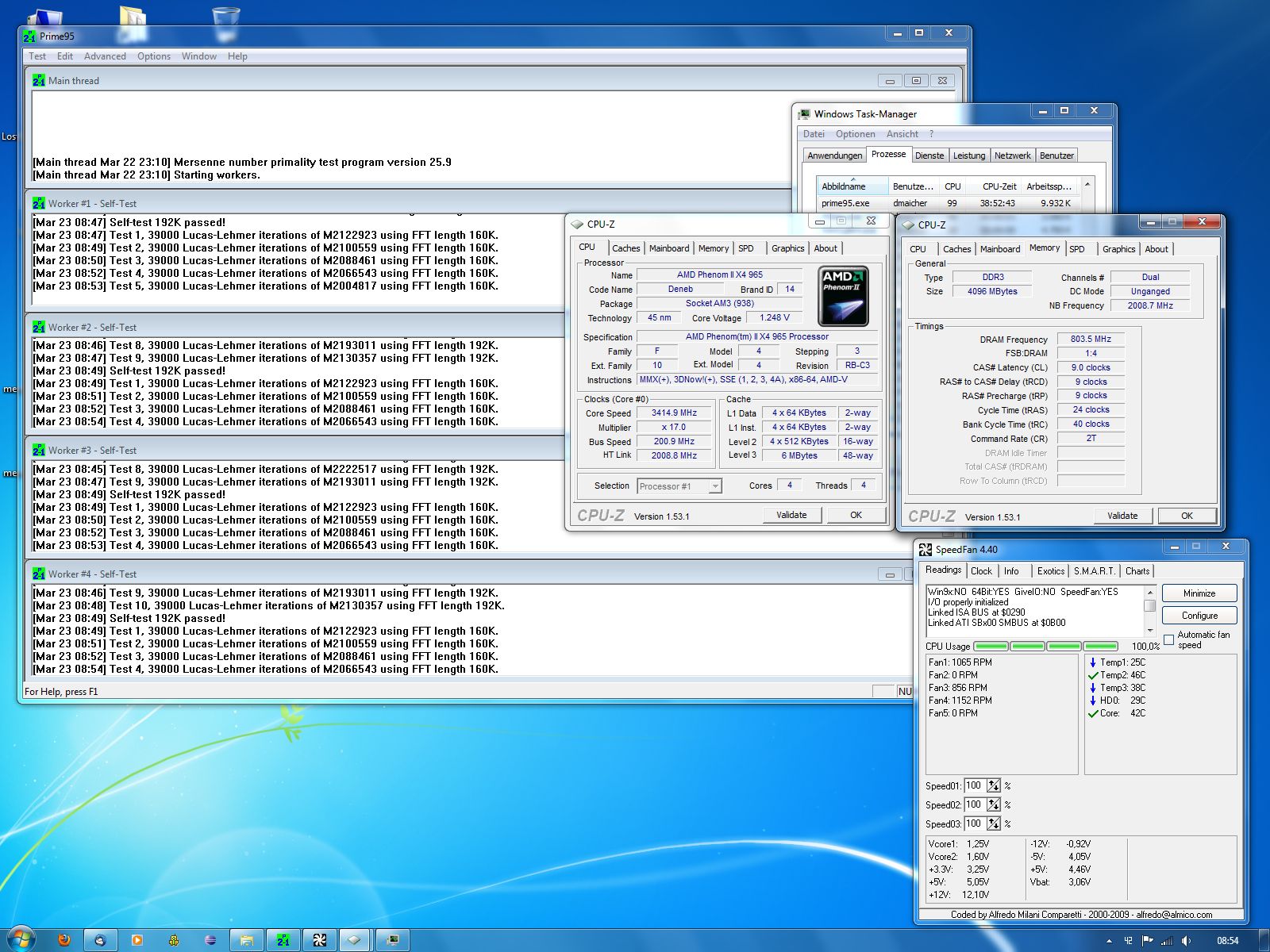Screen dimensions: 1270x952
Task: Click OK in right CPU-Z Memory window
Action: [x=1187, y=516]
